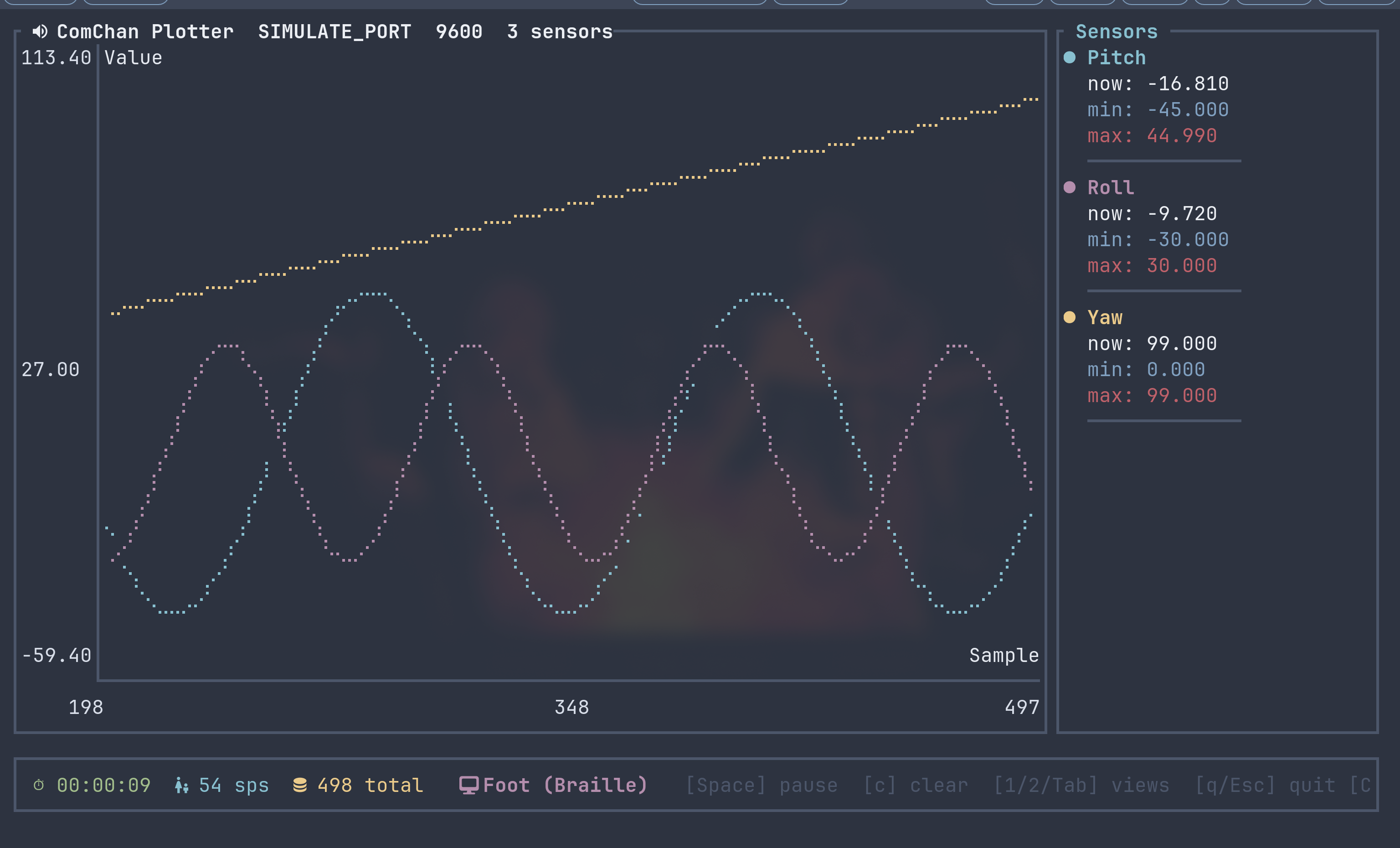The image size is (1400, 848).
Task: Click the 113.40 y-axis top label
Action: [x=56, y=57]
